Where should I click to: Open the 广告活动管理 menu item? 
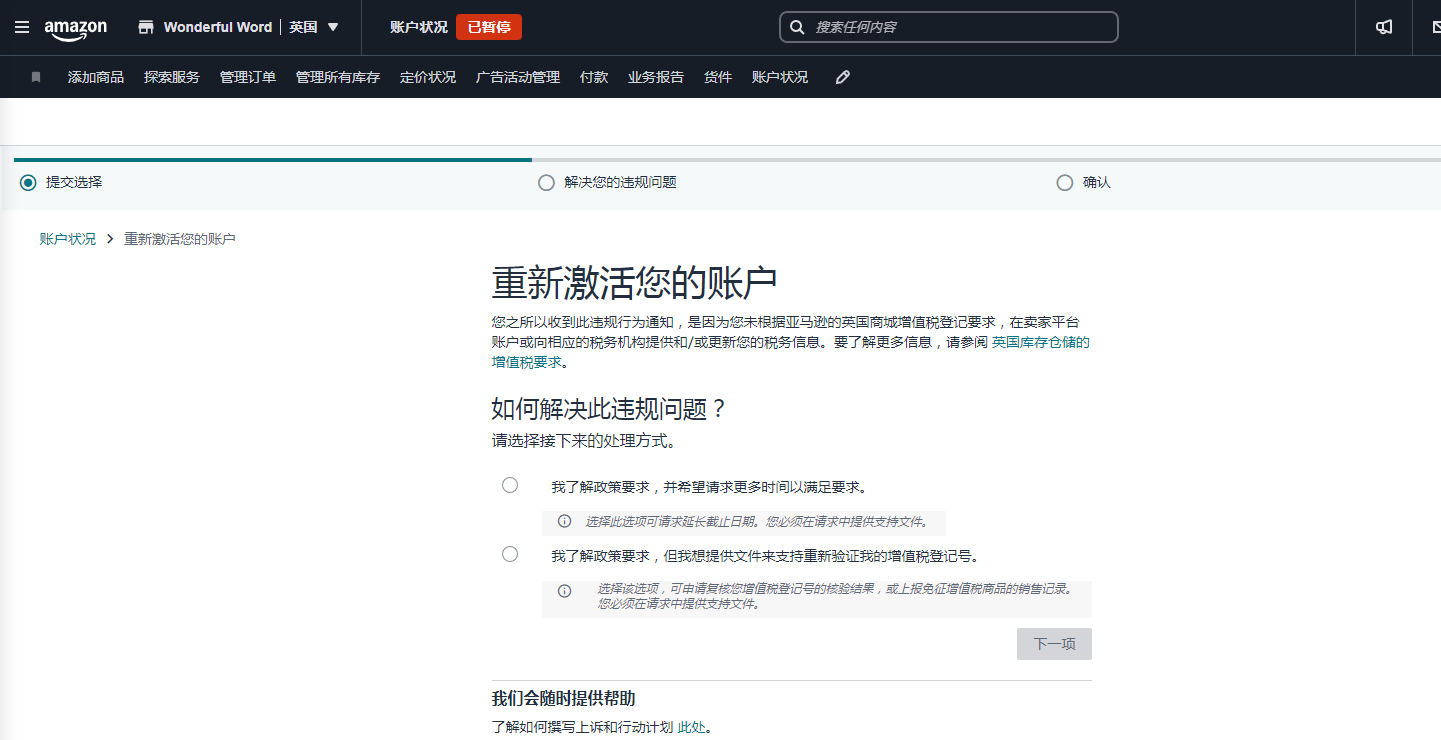[518, 77]
